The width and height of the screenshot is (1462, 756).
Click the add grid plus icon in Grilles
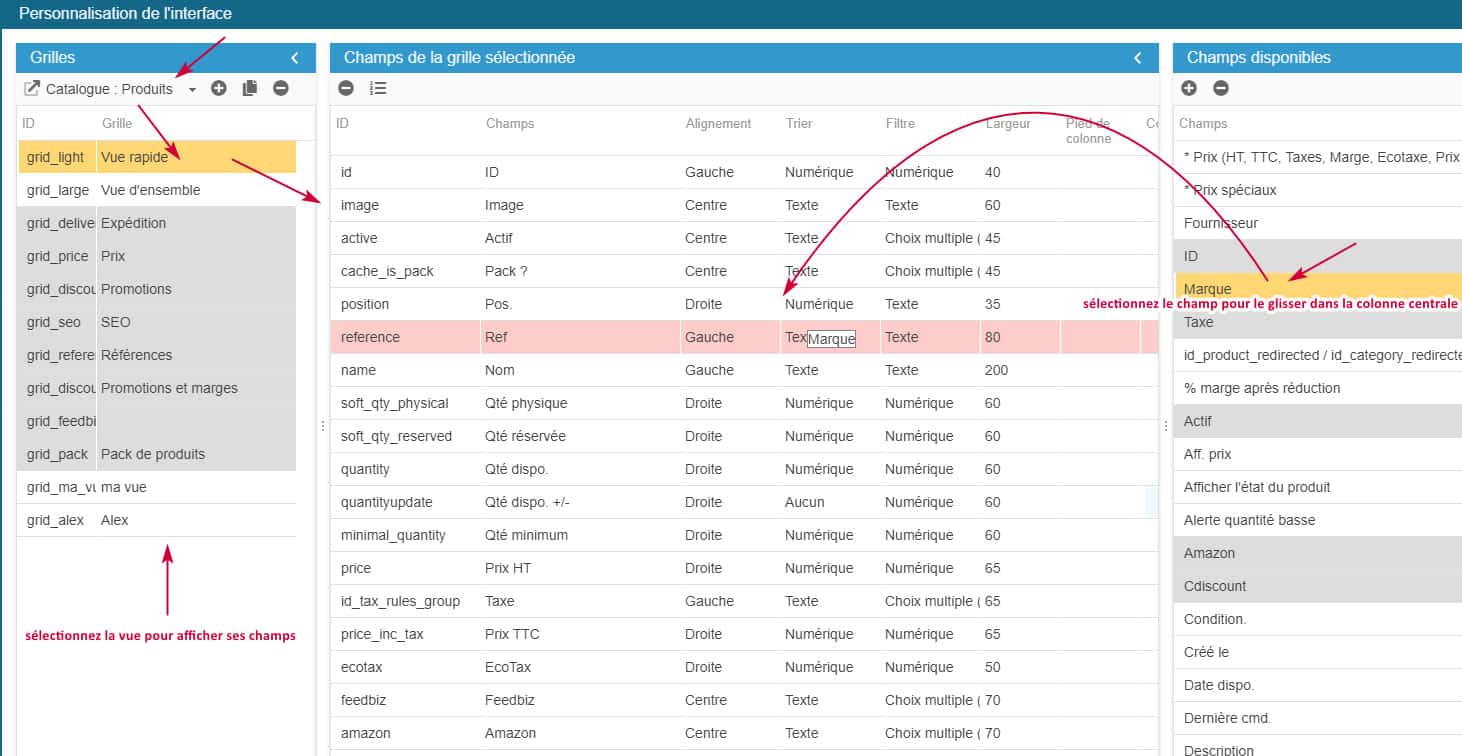click(x=219, y=88)
